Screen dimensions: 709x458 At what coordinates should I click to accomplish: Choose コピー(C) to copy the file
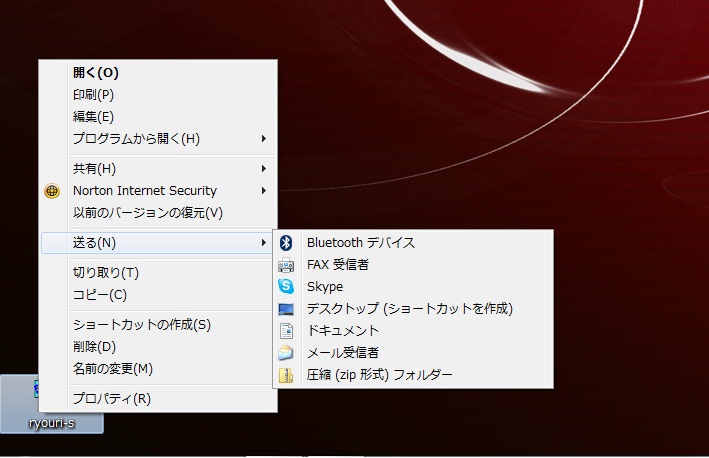[x=158, y=295]
